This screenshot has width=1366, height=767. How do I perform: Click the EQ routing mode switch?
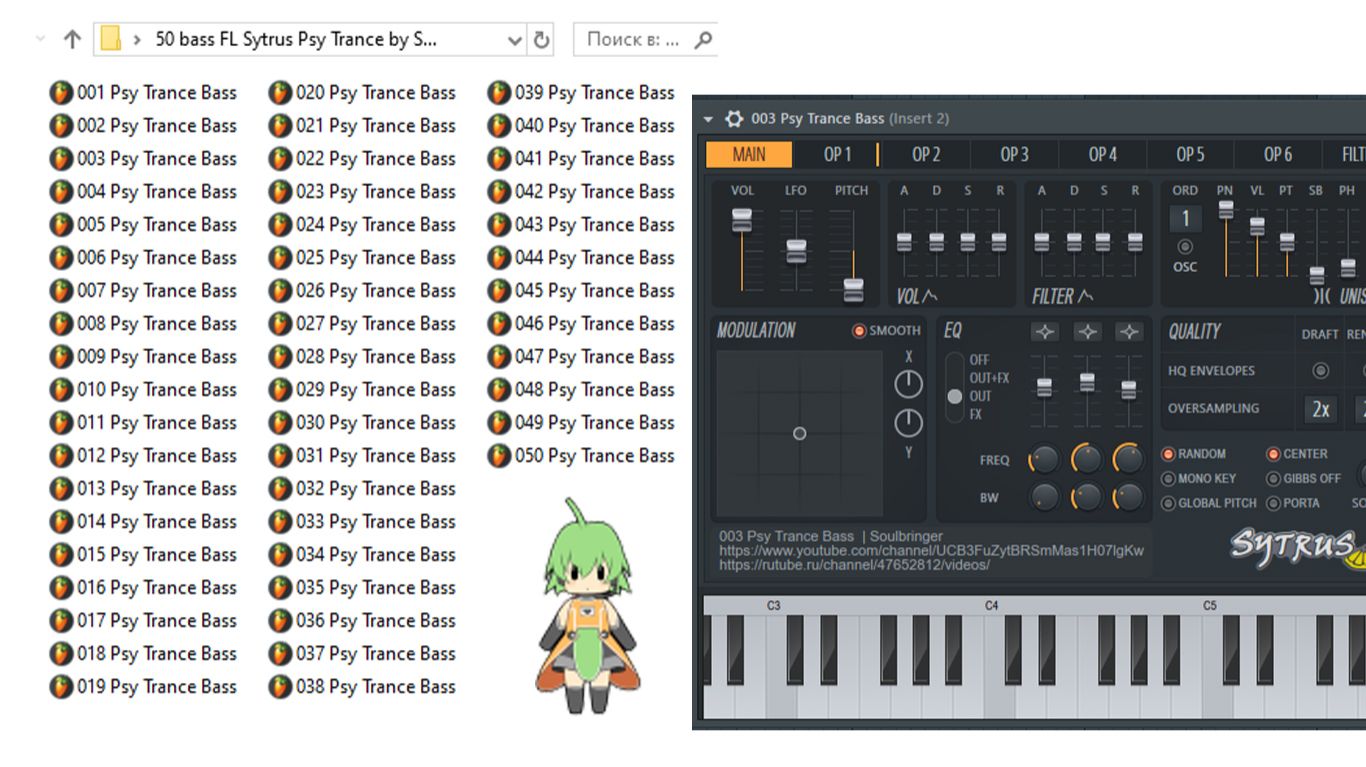[955, 387]
